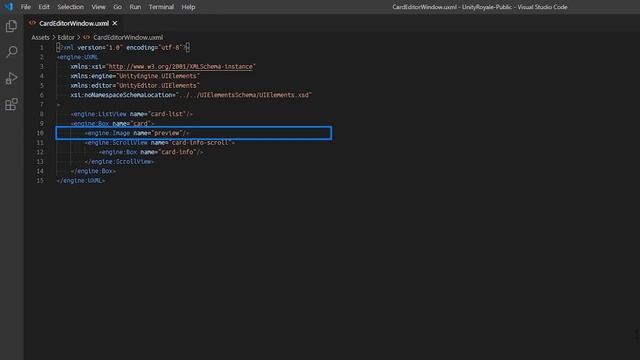Click line number 10 in gutter
The image size is (640, 360).
[x=40, y=133]
